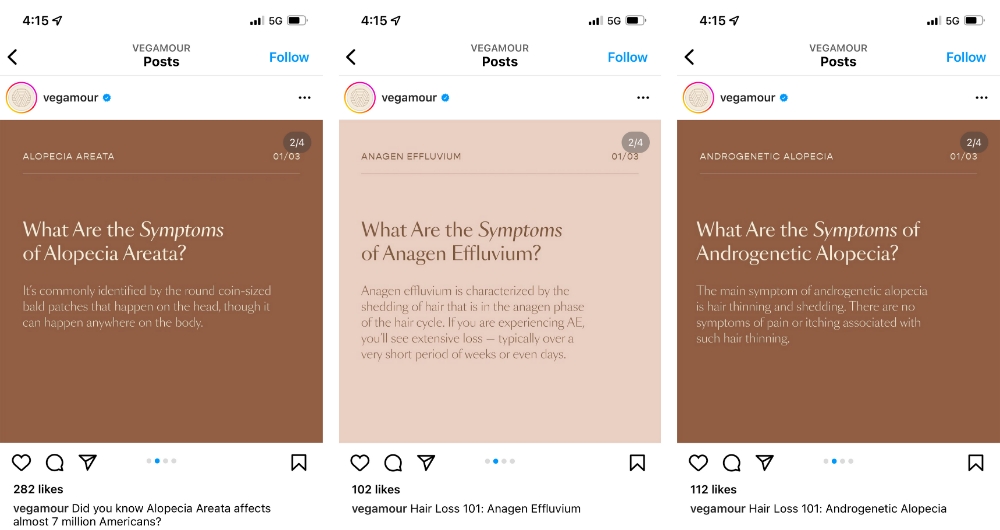Image resolution: width=1000 pixels, height=530 pixels.
Task: Open comment bubble on Alopecia Areata post
Action: coord(54,462)
